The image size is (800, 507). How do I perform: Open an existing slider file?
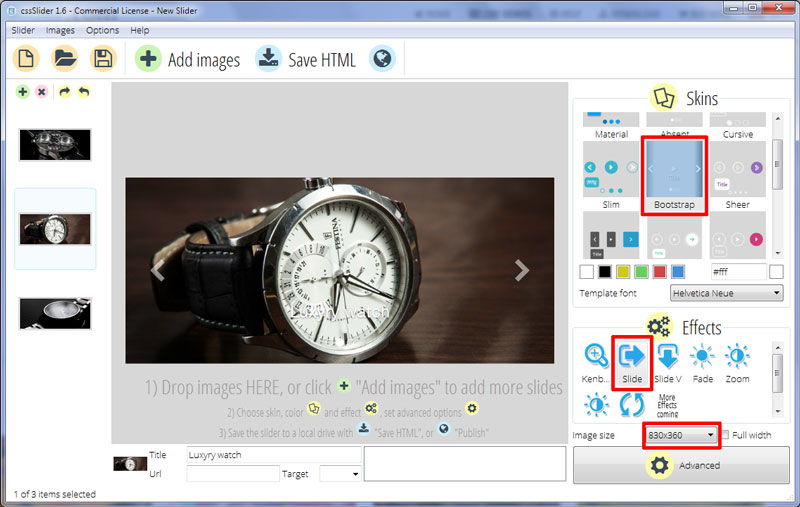pos(64,59)
